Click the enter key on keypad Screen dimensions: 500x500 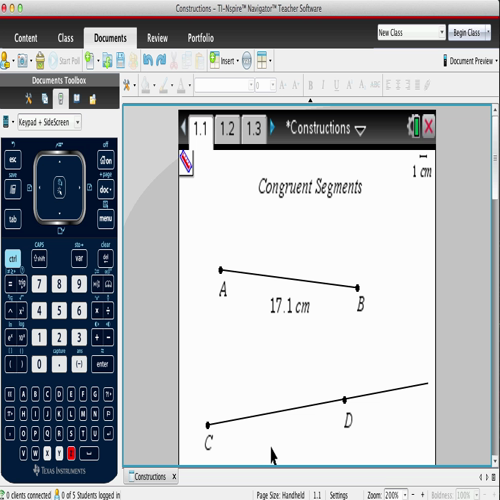(102, 364)
